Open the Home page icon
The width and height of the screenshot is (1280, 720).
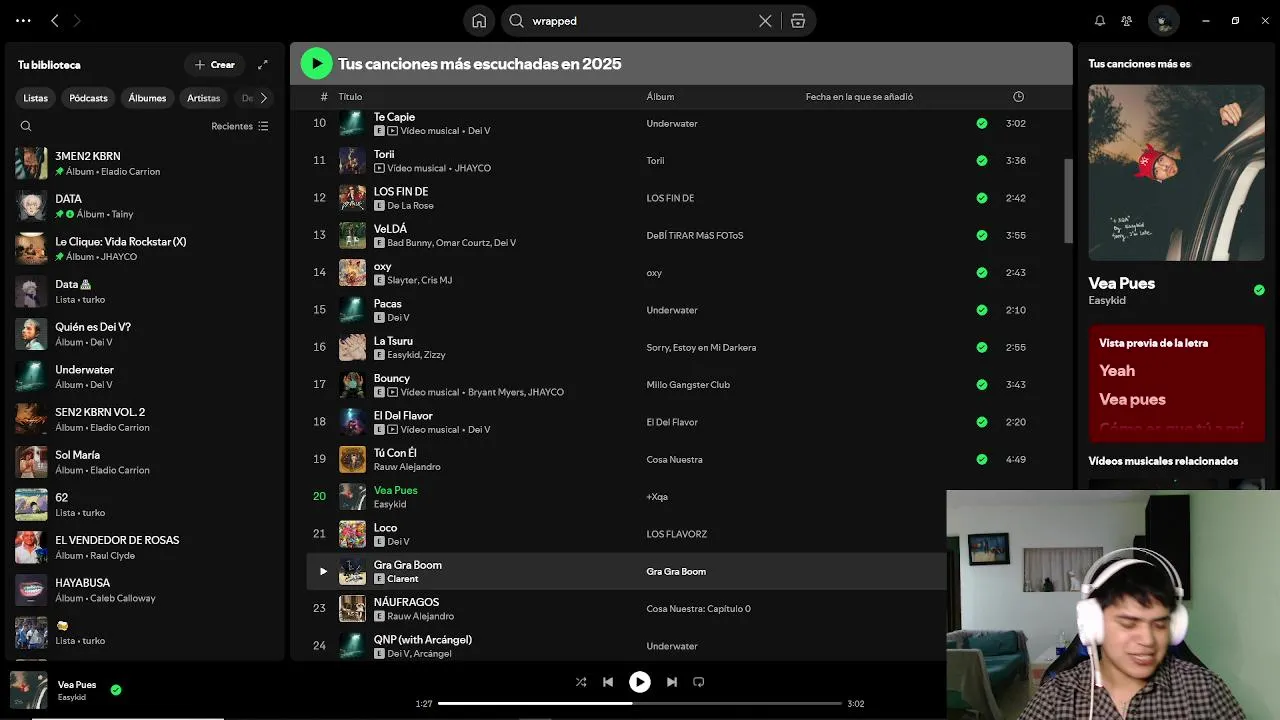pyautogui.click(x=479, y=20)
